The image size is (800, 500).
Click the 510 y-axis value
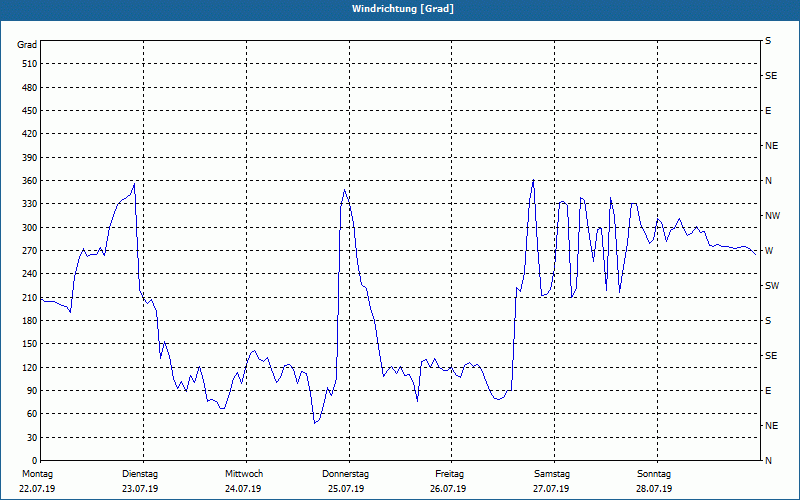pos(30,64)
